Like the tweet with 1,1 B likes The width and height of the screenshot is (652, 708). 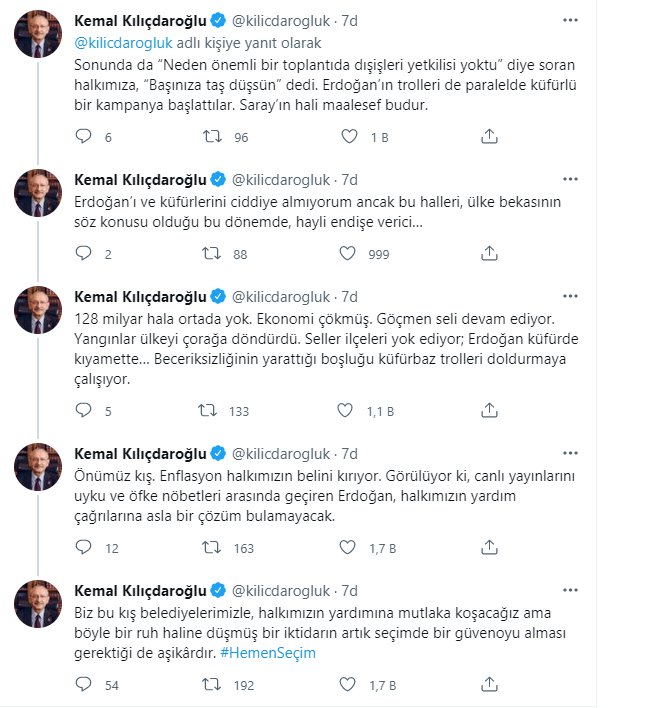pyautogui.click(x=345, y=410)
